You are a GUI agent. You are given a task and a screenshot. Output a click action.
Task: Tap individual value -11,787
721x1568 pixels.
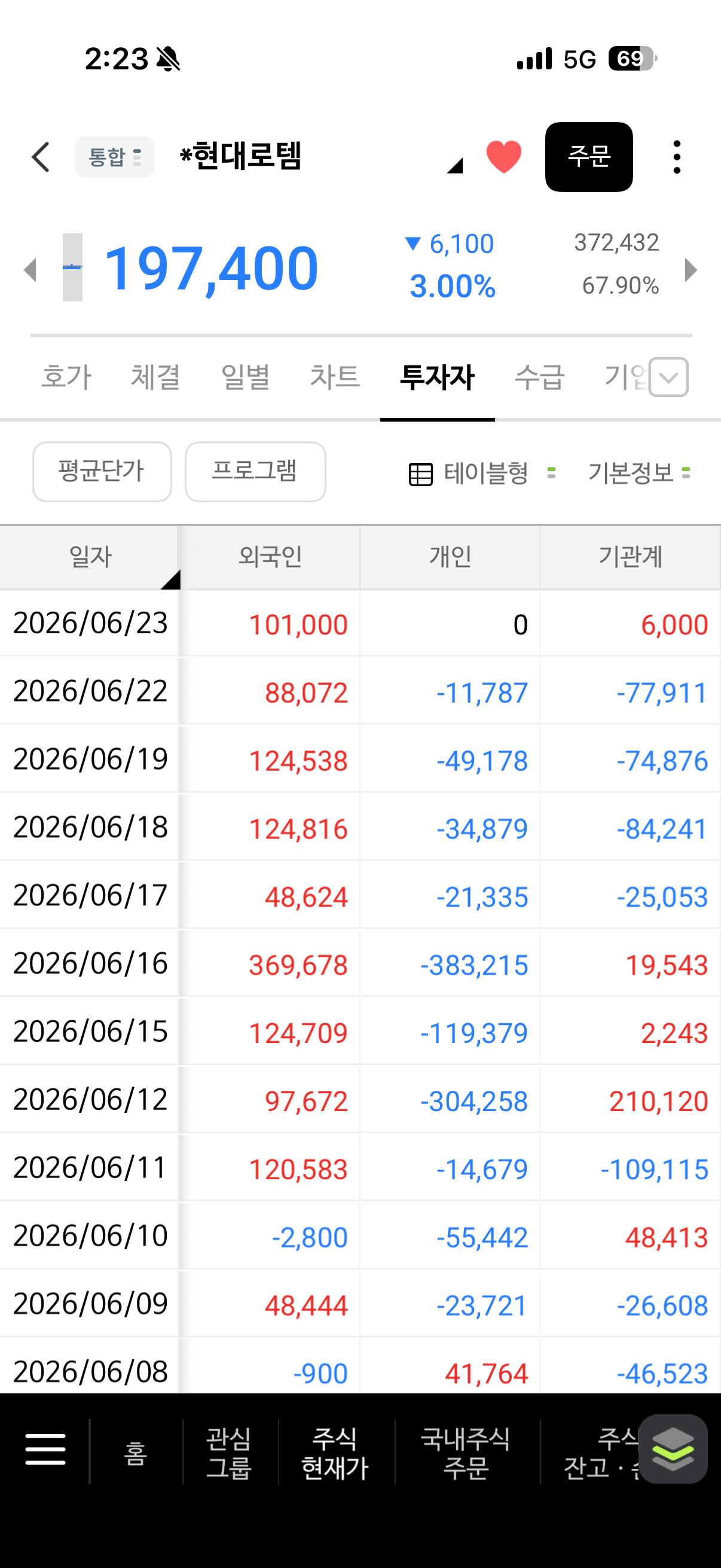pyautogui.click(x=482, y=693)
